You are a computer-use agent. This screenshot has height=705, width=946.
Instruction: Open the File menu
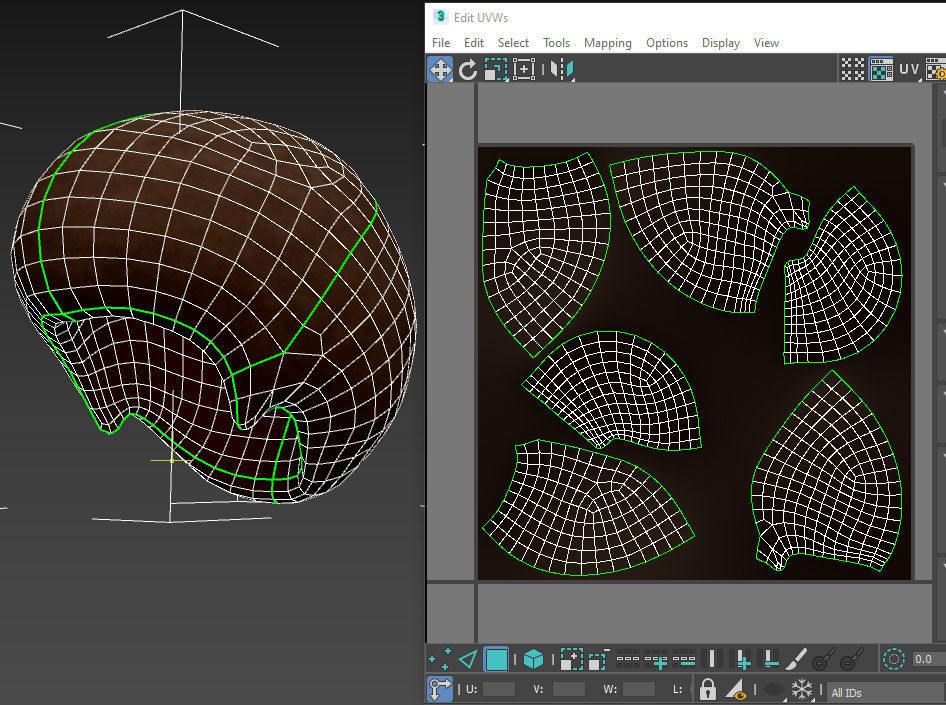click(x=441, y=43)
